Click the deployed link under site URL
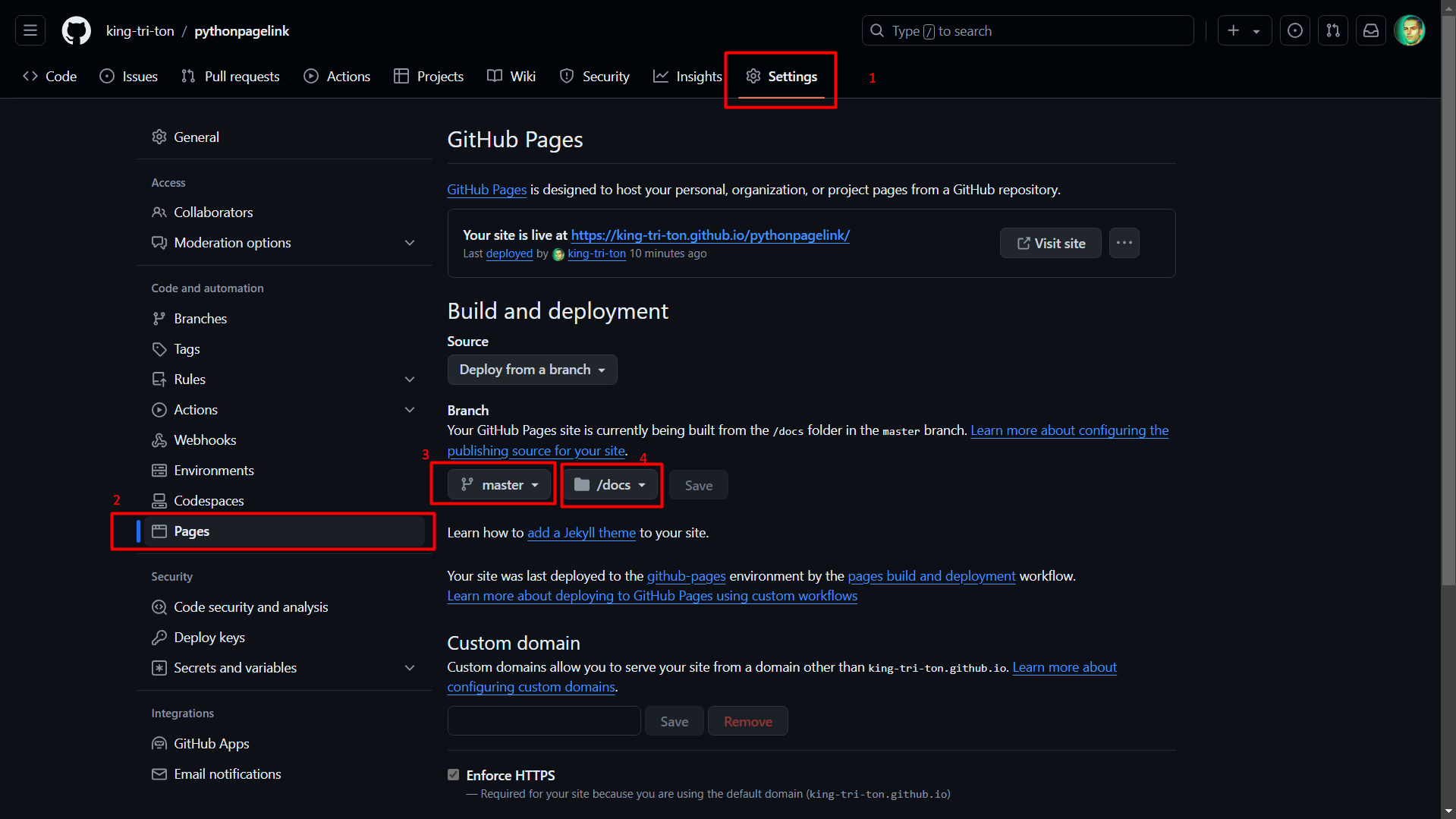Screen dimensions: 1456x819 [x=509, y=254]
